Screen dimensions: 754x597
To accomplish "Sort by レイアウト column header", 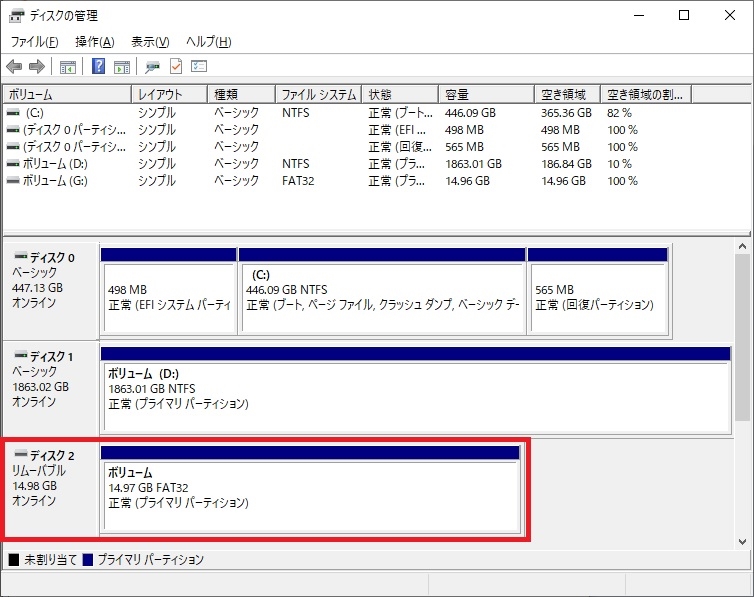I will pyautogui.click(x=169, y=94).
